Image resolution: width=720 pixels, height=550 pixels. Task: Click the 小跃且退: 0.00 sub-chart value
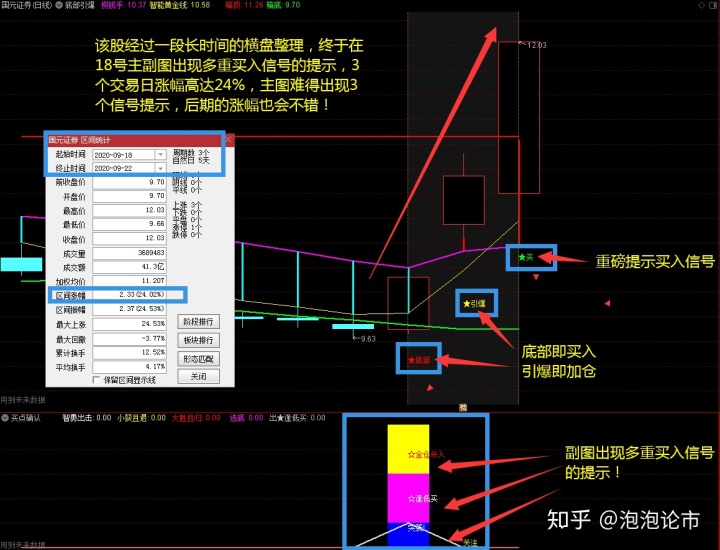[x=141, y=418]
